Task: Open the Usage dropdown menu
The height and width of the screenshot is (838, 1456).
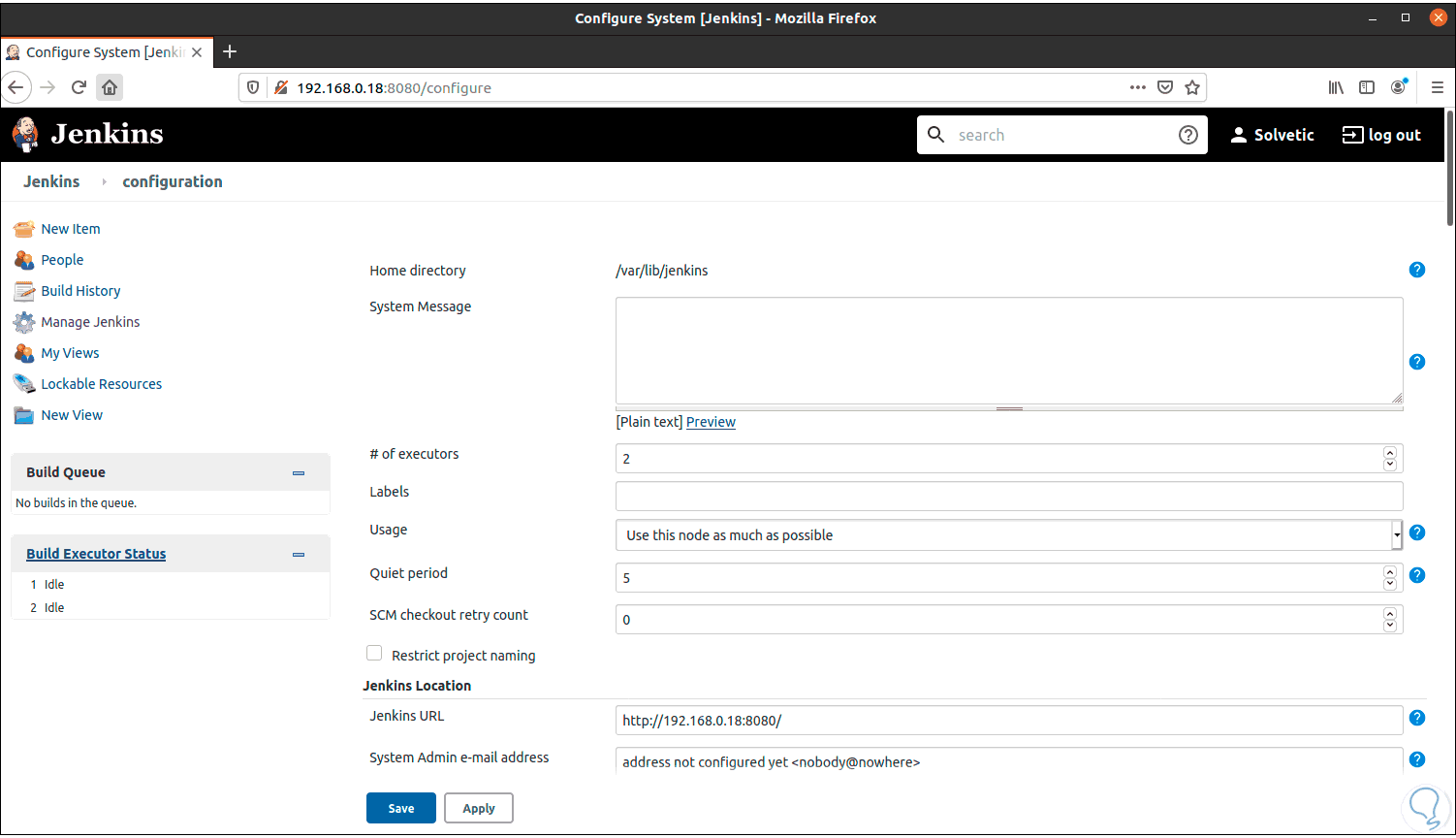Action: point(1008,535)
